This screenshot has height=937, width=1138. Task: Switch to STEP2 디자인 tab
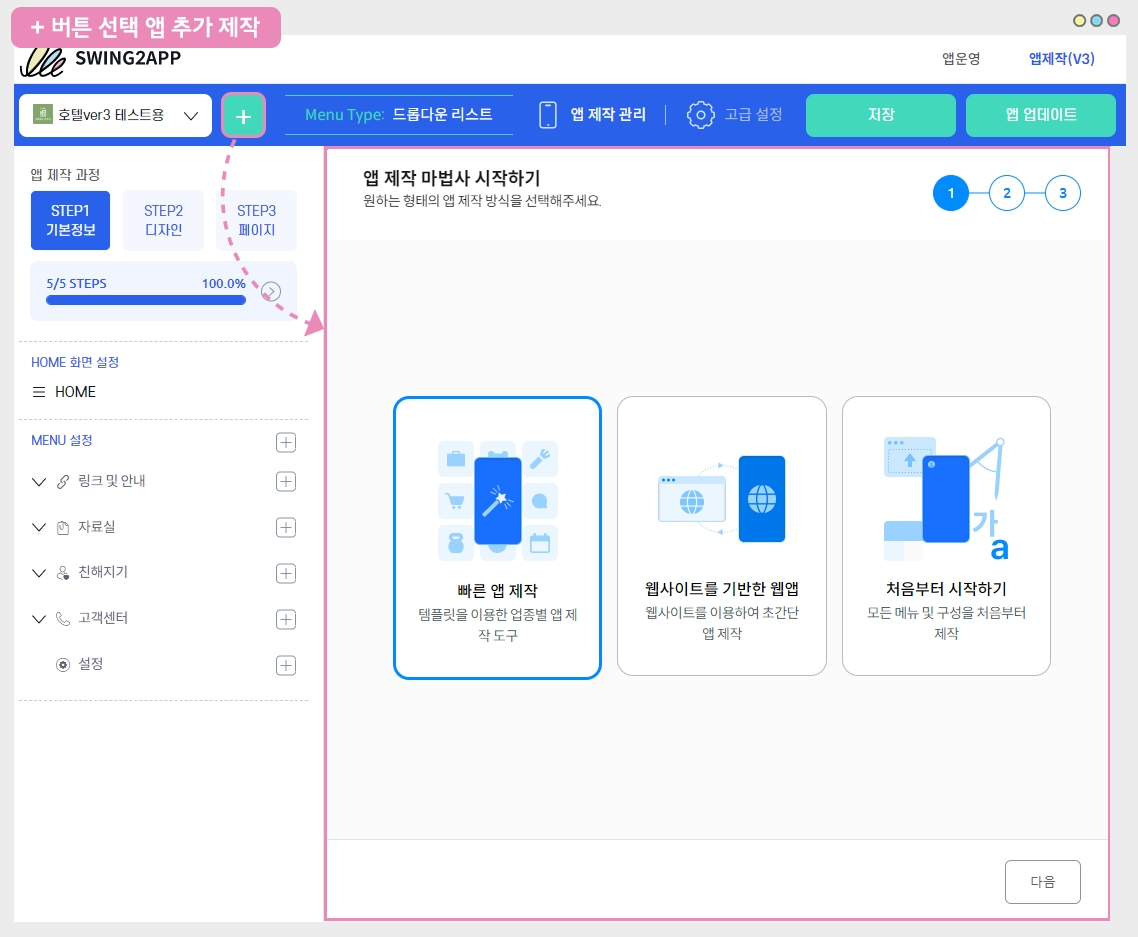tap(163, 220)
